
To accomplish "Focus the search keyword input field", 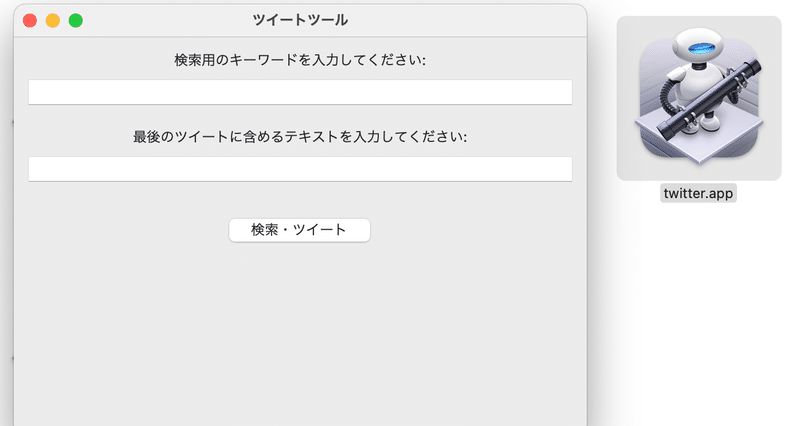I will [300, 92].
